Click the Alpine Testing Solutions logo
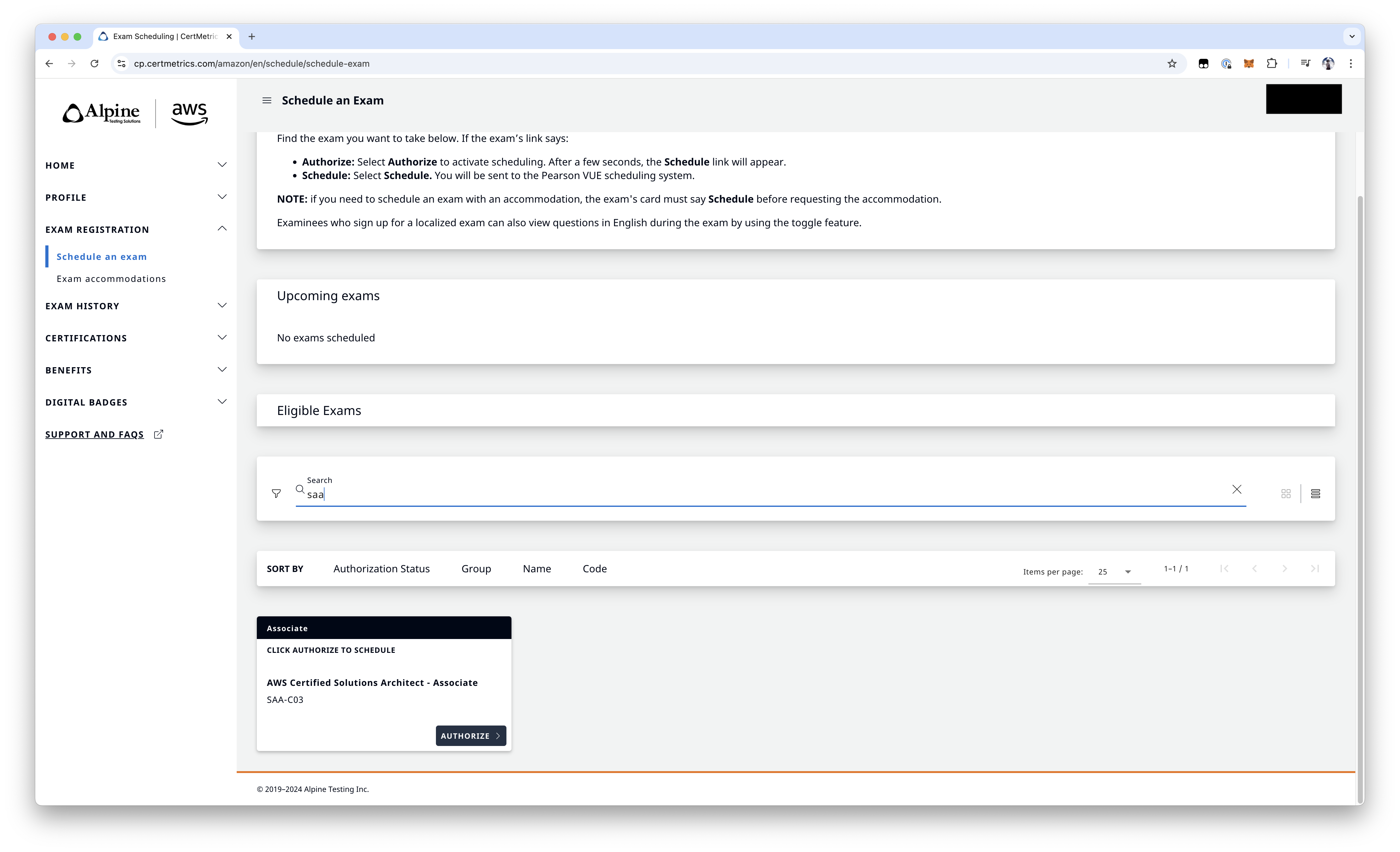The height and width of the screenshot is (852, 1400). tap(102, 113)
